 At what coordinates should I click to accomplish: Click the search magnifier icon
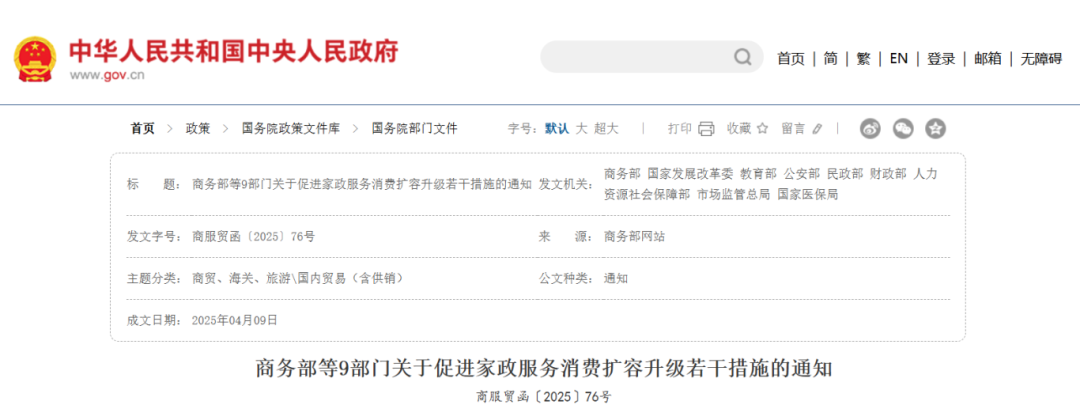coord(742,57)
